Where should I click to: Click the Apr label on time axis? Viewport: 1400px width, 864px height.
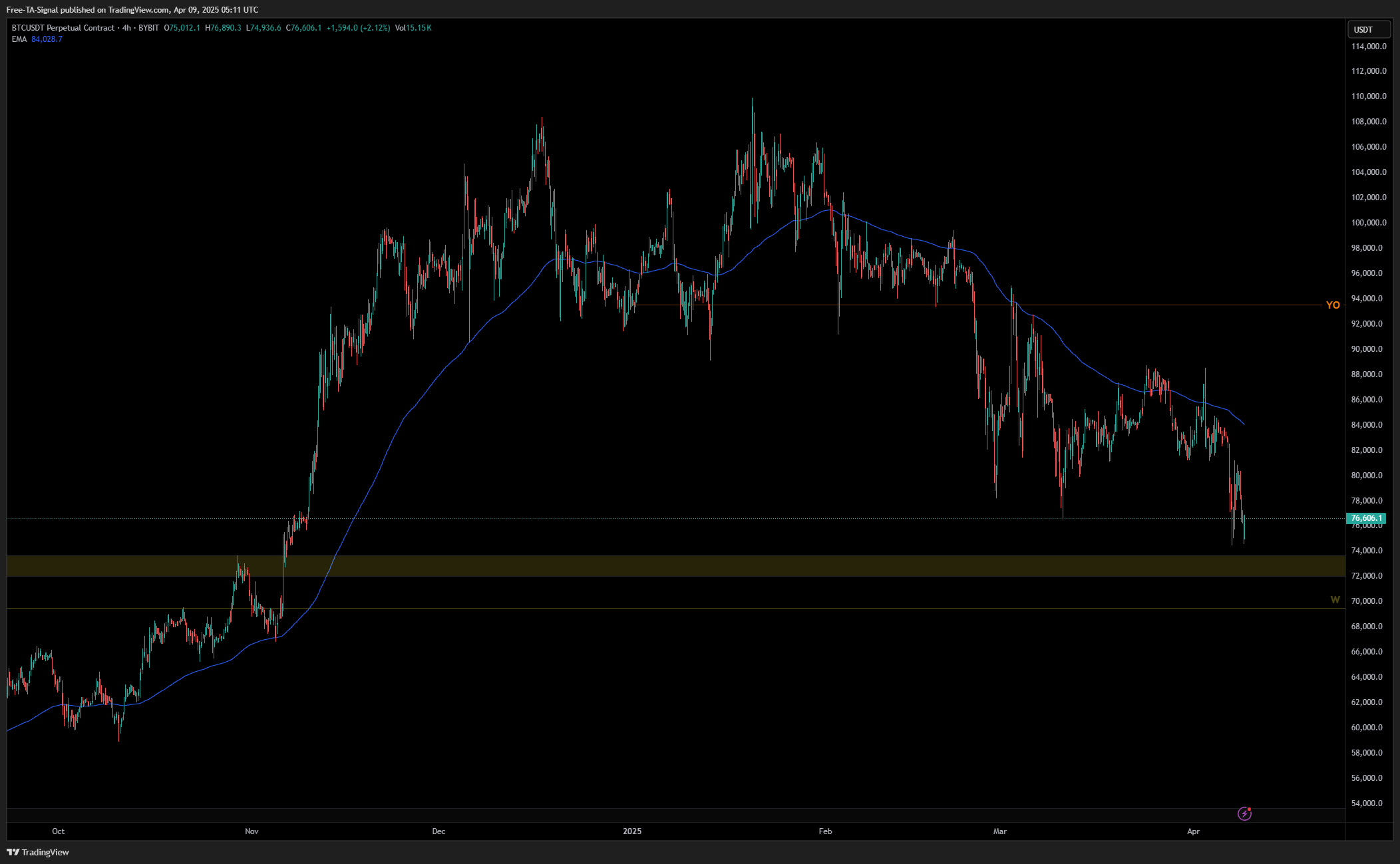[x=1194, y=831]
